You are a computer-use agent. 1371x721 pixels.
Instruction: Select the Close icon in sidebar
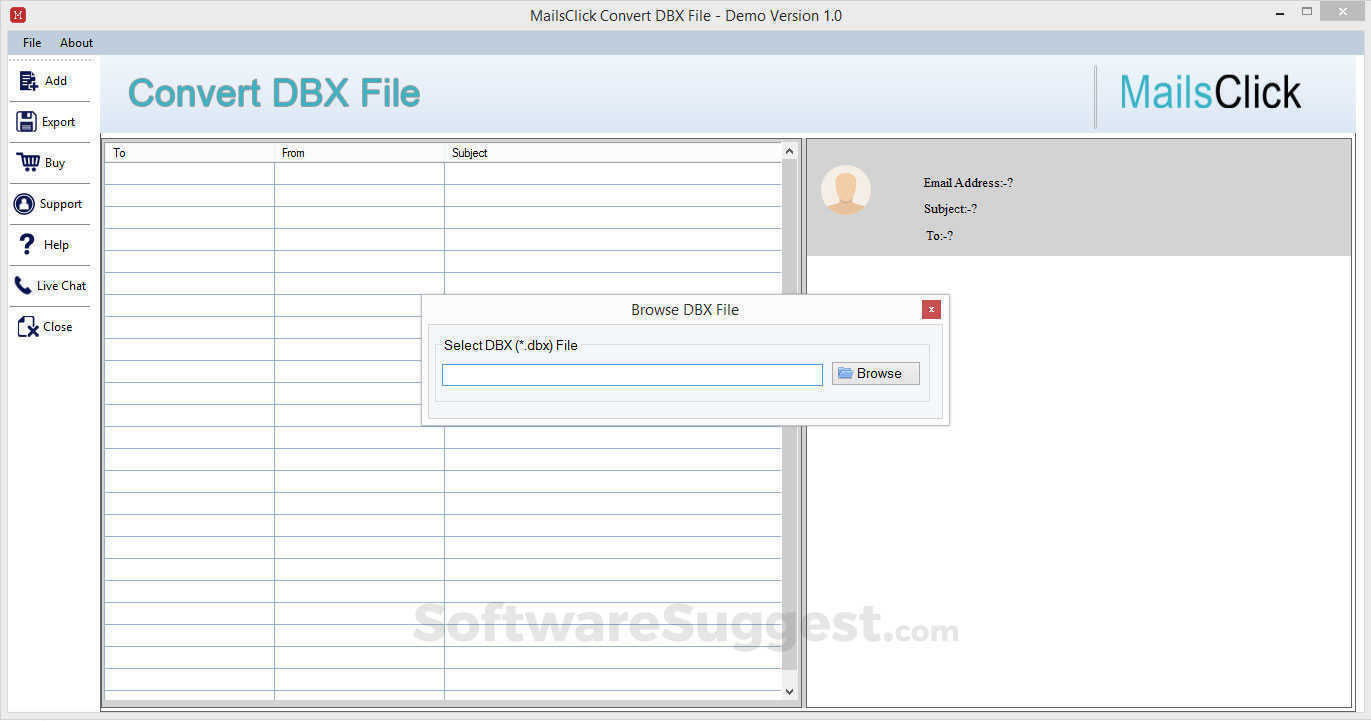(x=25, y=326)
